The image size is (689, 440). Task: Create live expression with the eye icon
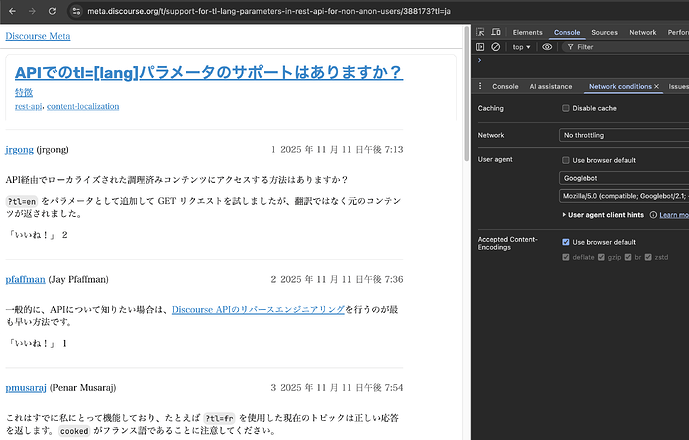coord(547,47)
